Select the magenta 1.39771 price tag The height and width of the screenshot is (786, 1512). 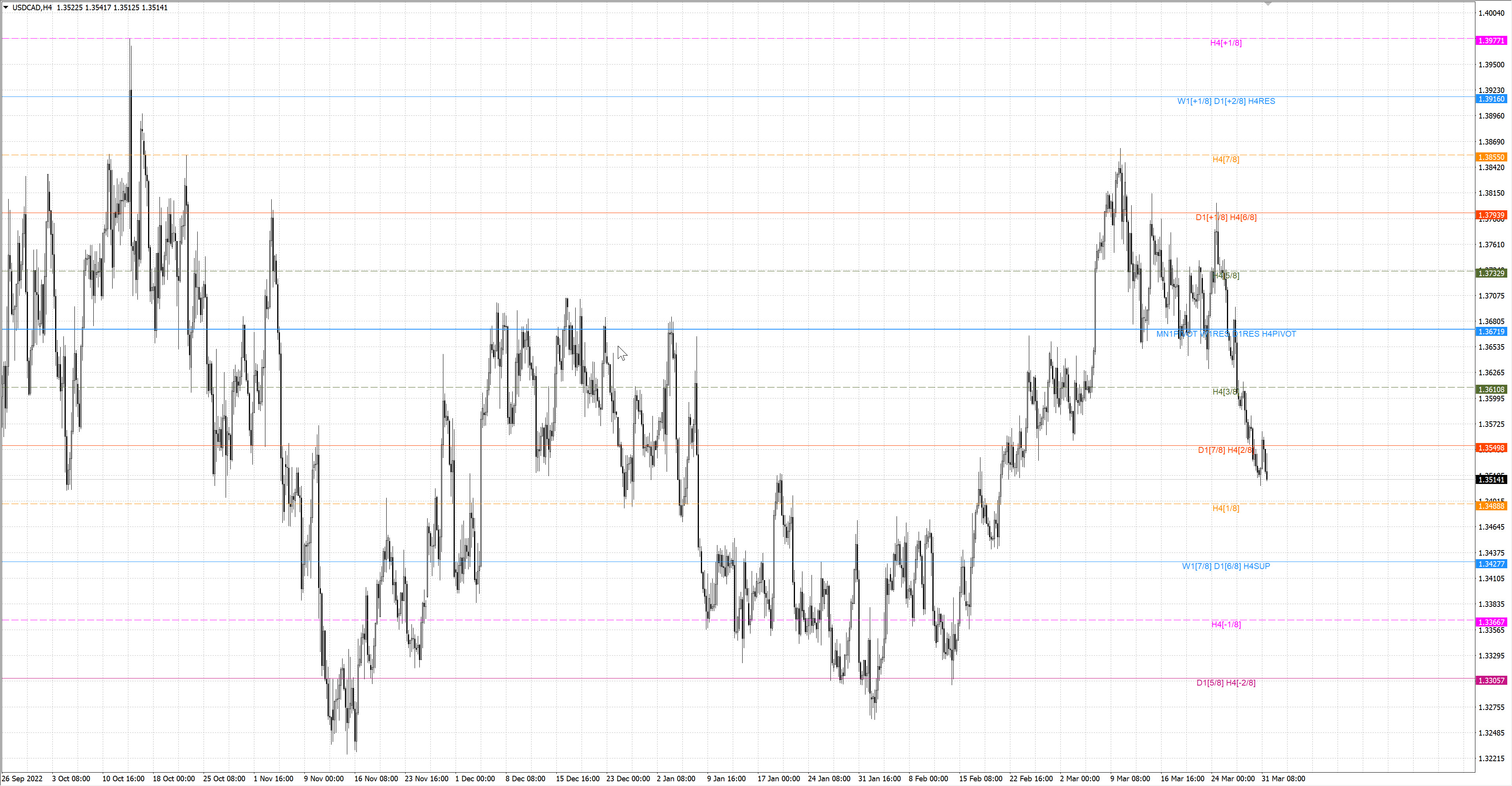(1491, 41)
